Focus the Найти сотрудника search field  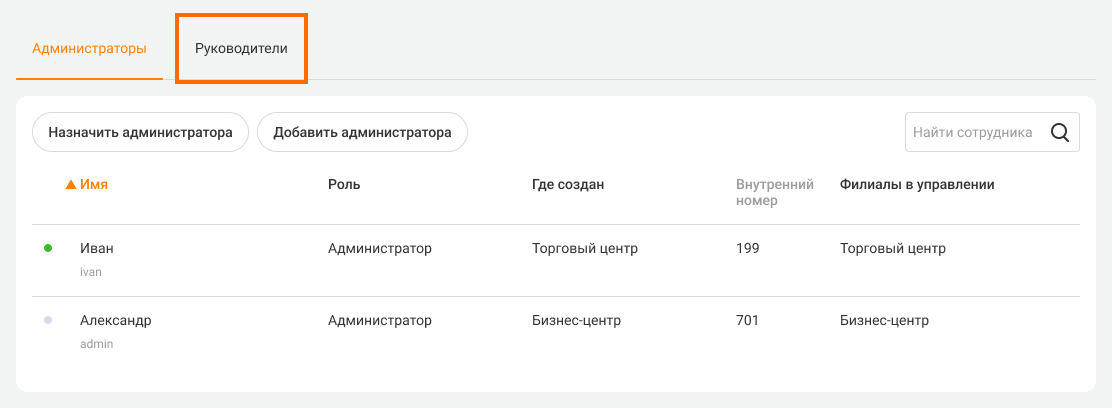coord(975,132)
